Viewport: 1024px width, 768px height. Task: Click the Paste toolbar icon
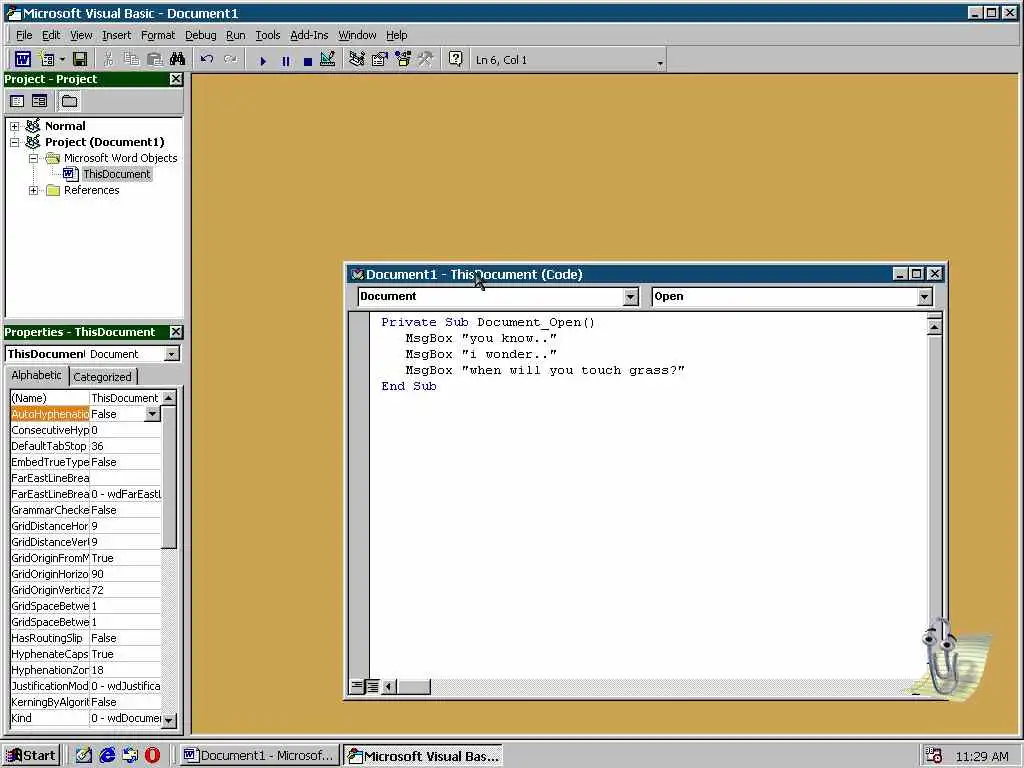click(155, 59)
